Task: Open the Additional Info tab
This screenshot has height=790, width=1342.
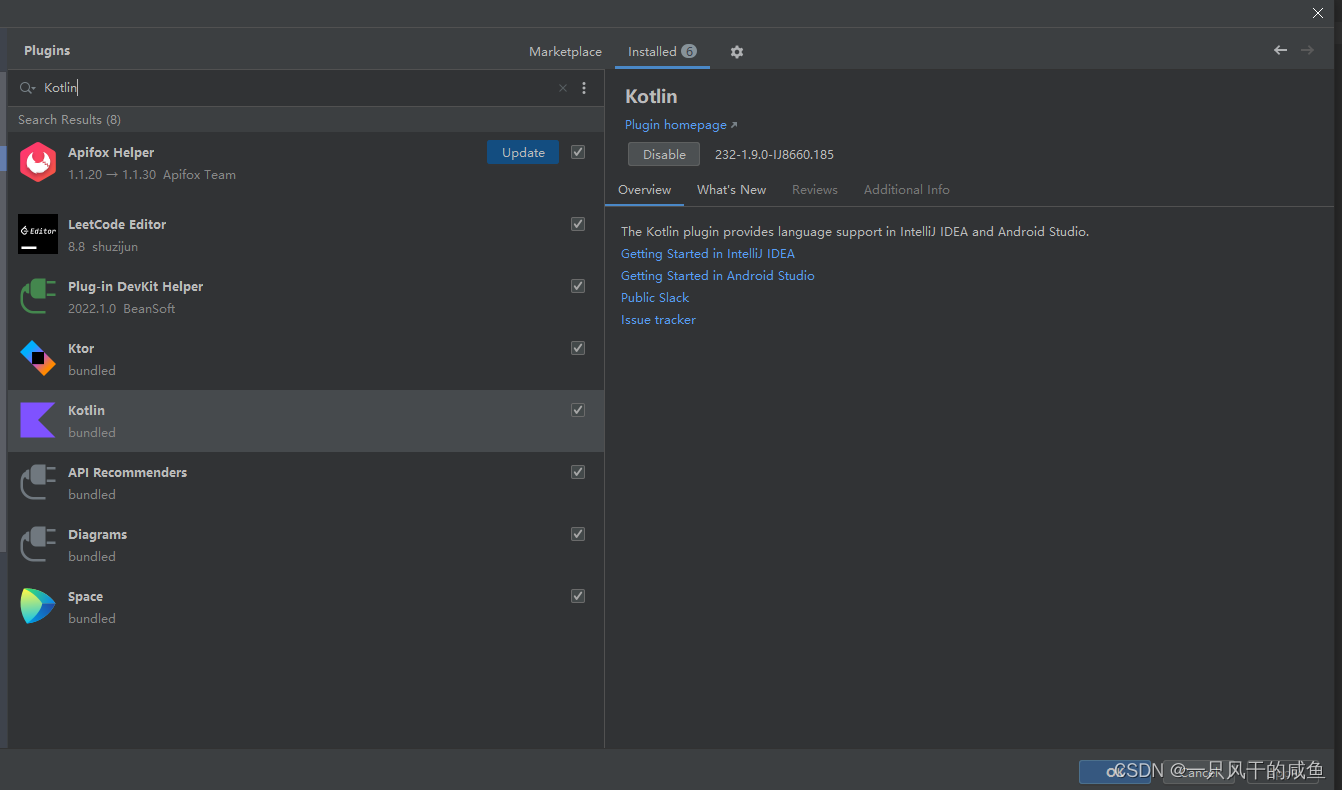Action: tap(906, 190)
